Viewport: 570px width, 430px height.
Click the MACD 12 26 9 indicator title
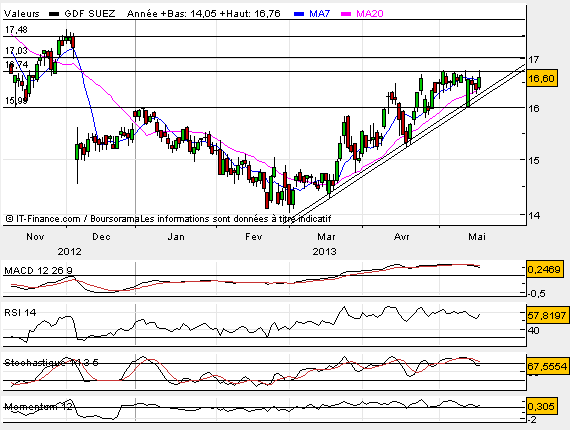click(38, 271)
